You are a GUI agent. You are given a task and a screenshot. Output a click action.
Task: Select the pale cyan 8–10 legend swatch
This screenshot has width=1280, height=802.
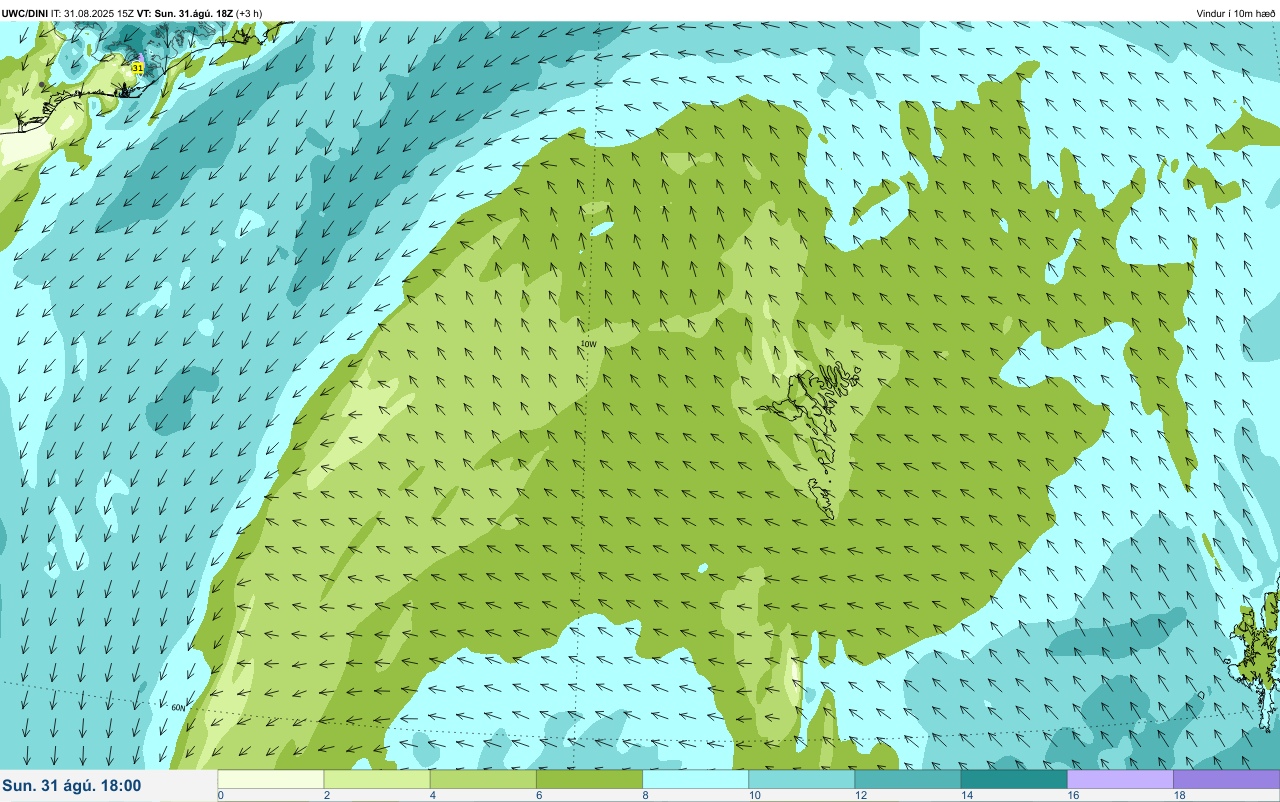click(696, 779)
